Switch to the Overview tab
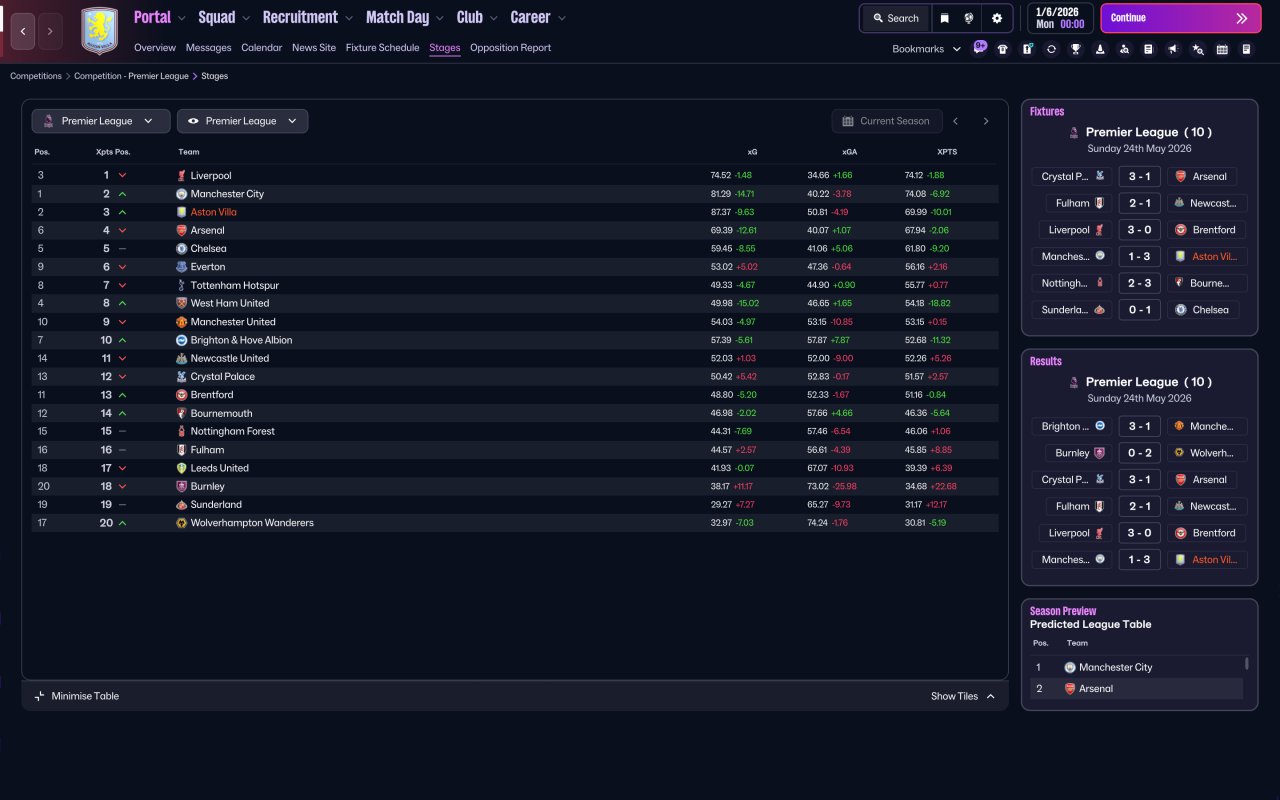 [155, 48]
